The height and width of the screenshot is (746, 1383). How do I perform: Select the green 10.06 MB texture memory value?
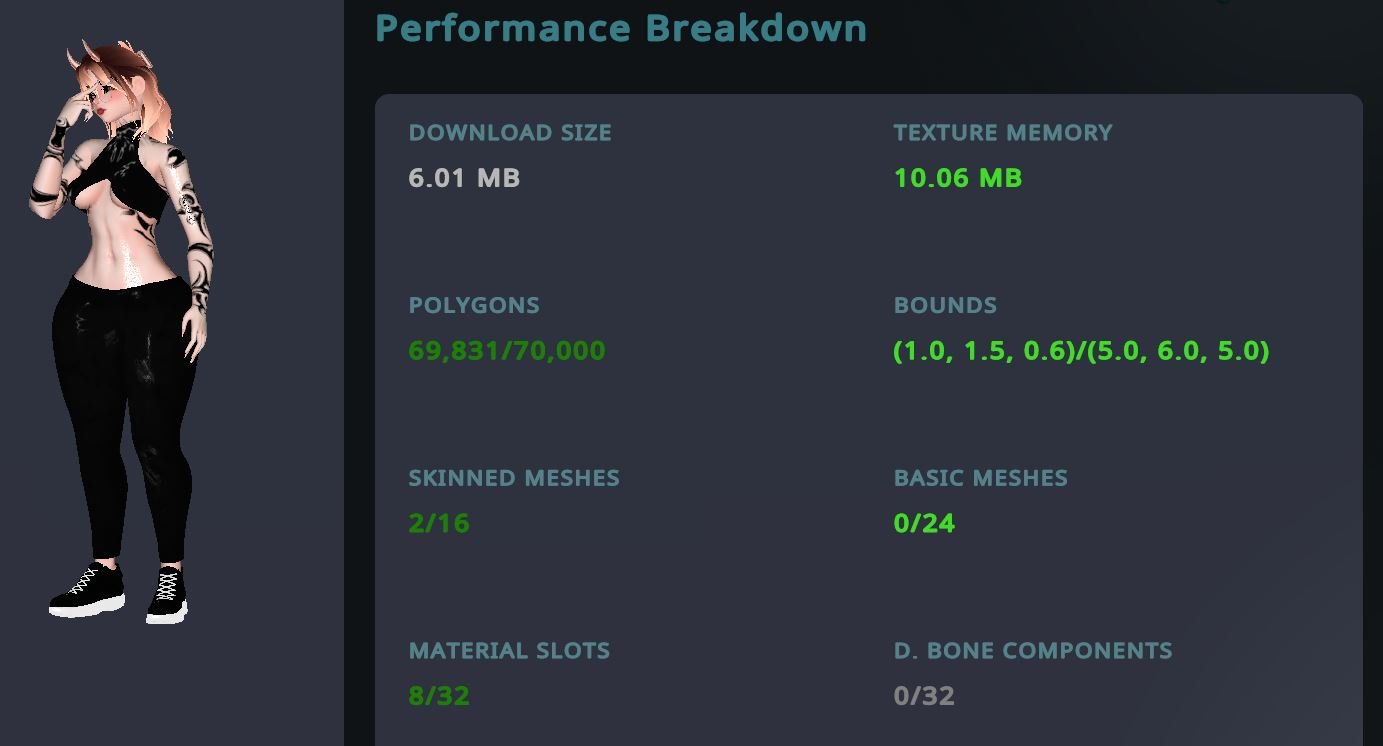pyautogui.click(x=956, y=178)
